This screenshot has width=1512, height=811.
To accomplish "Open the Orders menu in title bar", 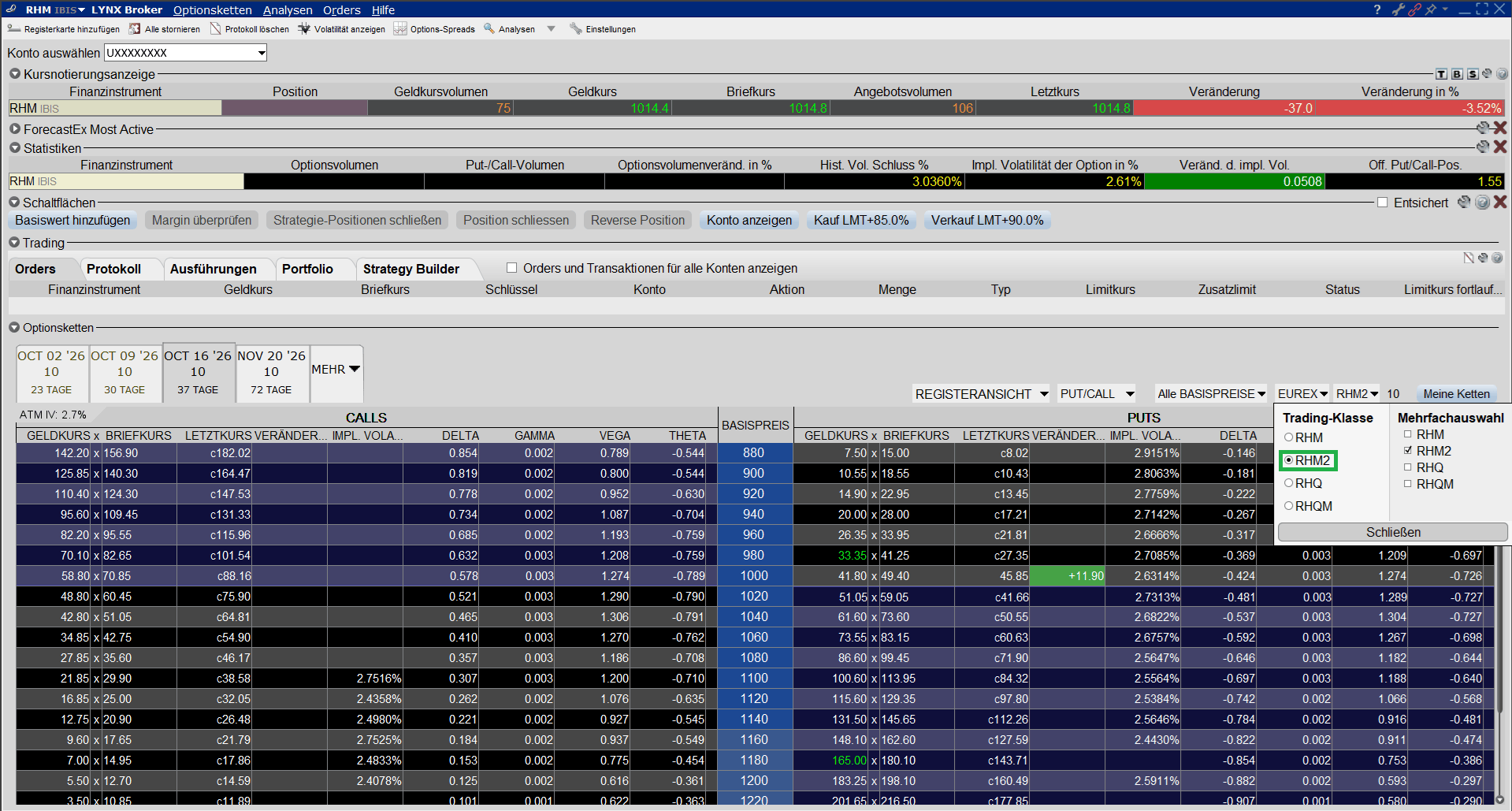I will tap(342, 9).
